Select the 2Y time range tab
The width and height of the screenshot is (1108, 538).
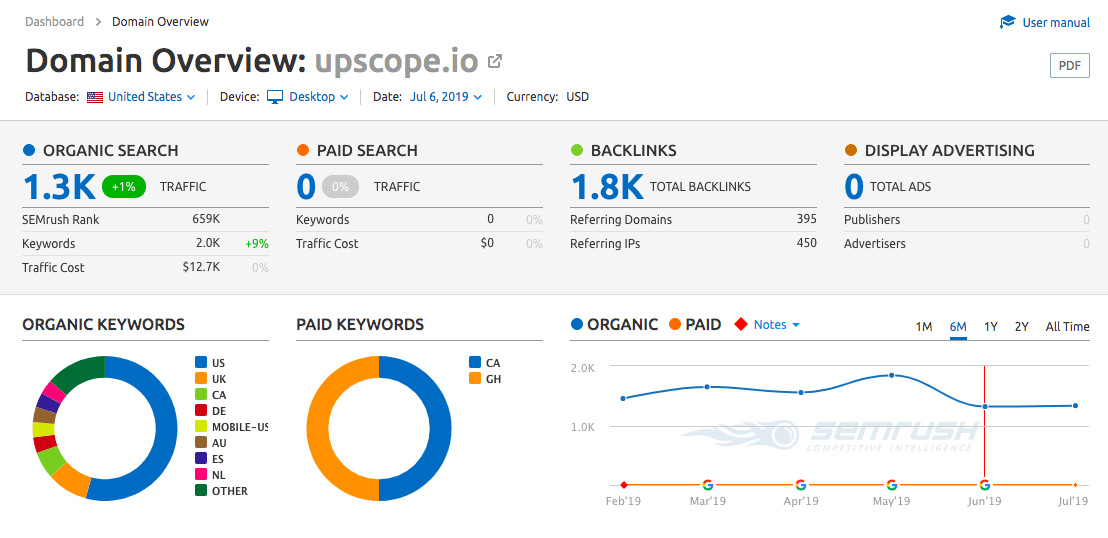click(x=1021, y=327)
